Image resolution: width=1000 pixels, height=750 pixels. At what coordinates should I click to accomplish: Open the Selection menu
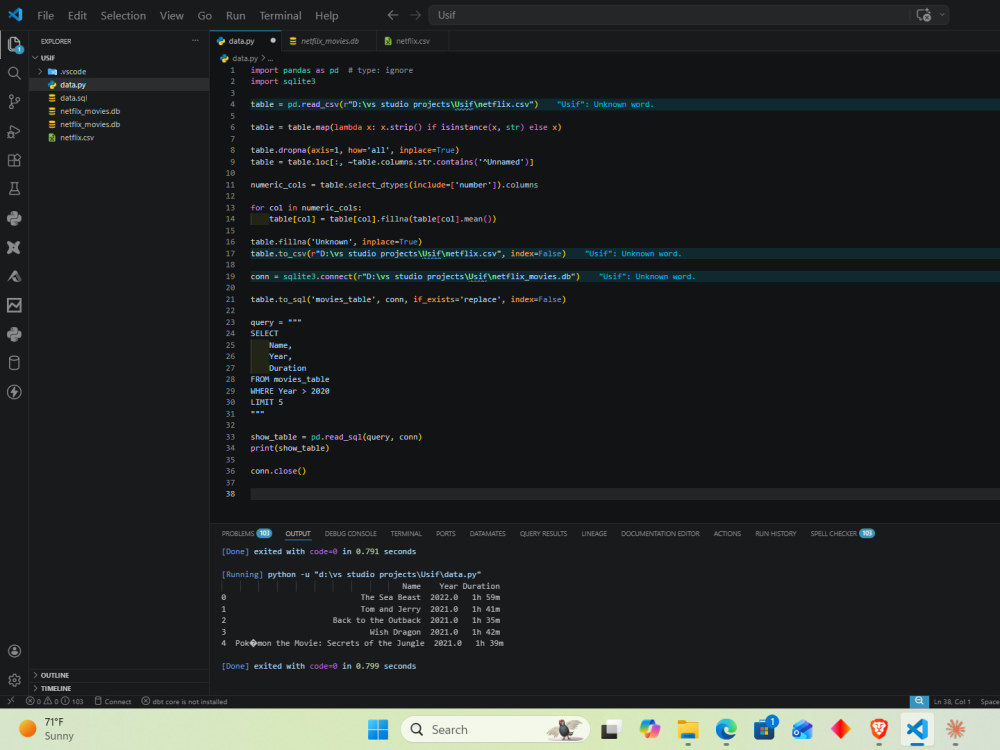click(x=123, y=15)
